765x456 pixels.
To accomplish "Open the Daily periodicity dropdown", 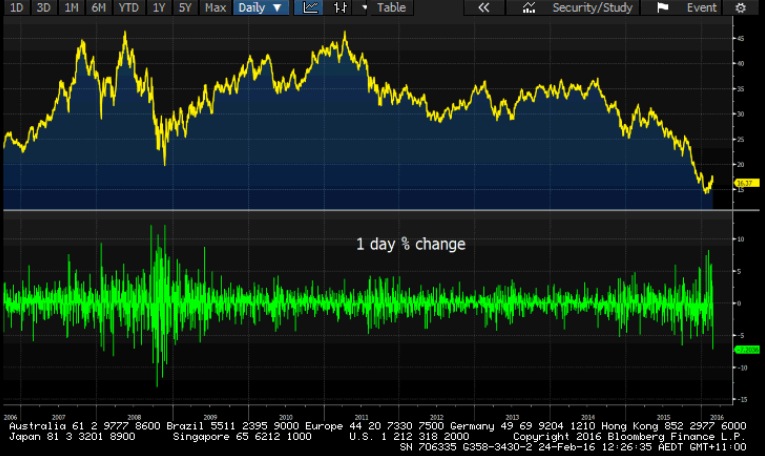I will pos(260,8).
